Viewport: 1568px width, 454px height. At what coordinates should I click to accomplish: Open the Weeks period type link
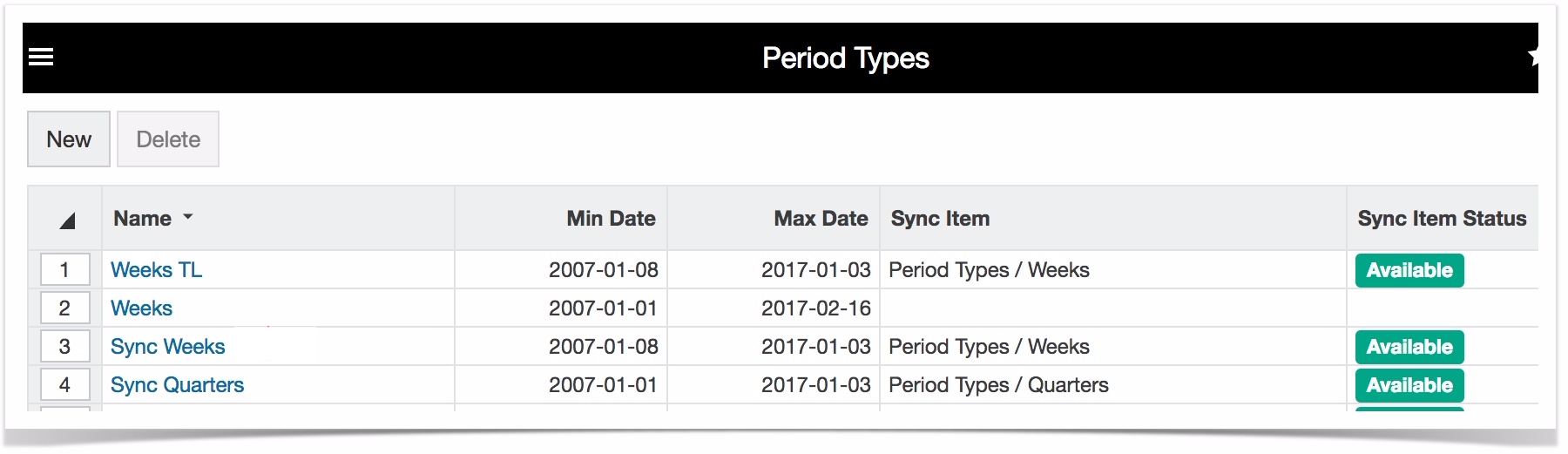tap(142, 308)
